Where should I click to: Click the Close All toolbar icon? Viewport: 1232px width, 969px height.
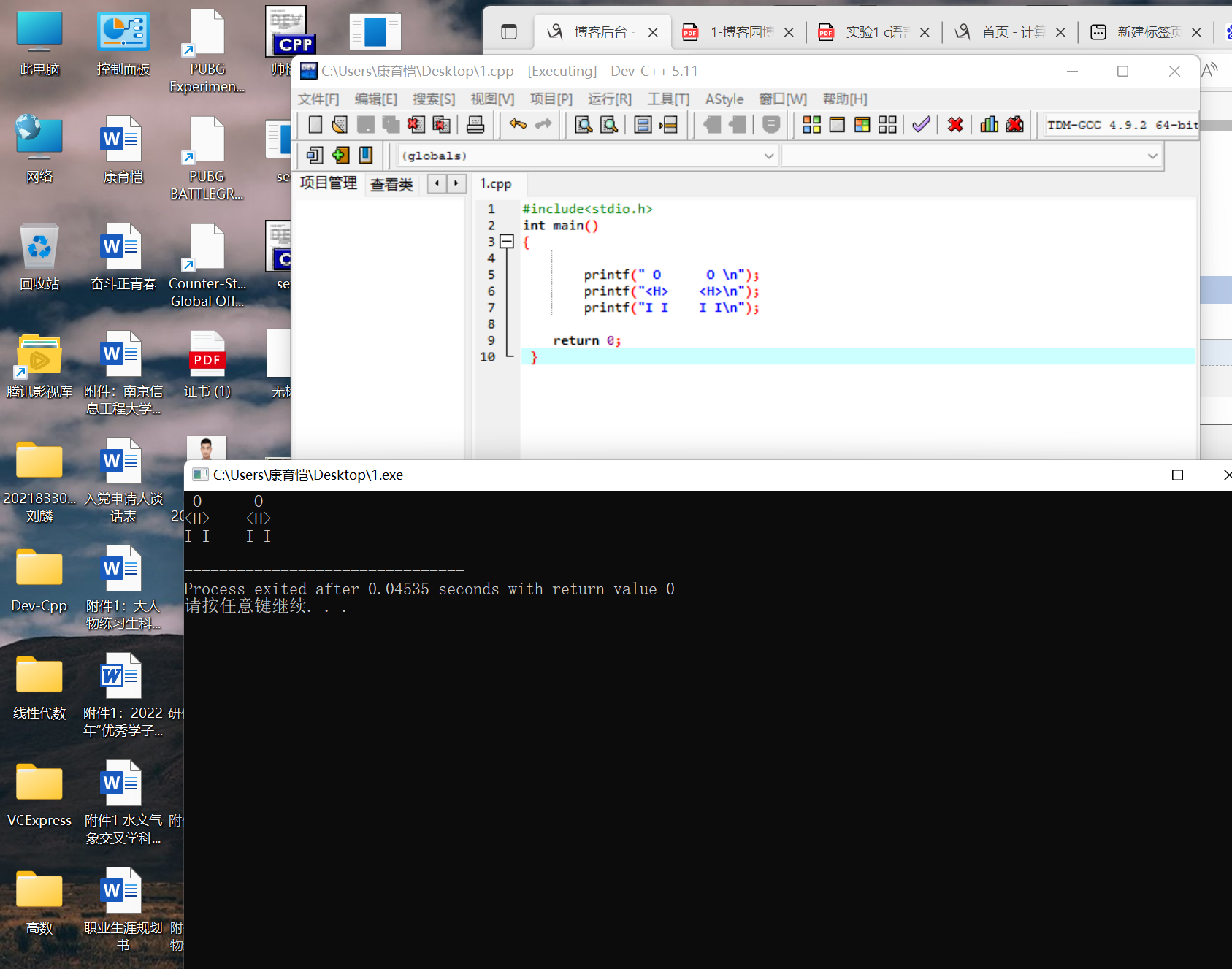coord(441,125)
